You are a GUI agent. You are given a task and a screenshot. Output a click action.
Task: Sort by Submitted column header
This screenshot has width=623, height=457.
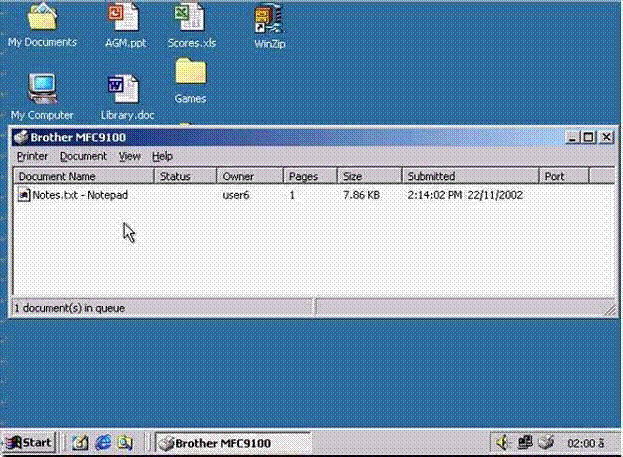tap(470, 176)
